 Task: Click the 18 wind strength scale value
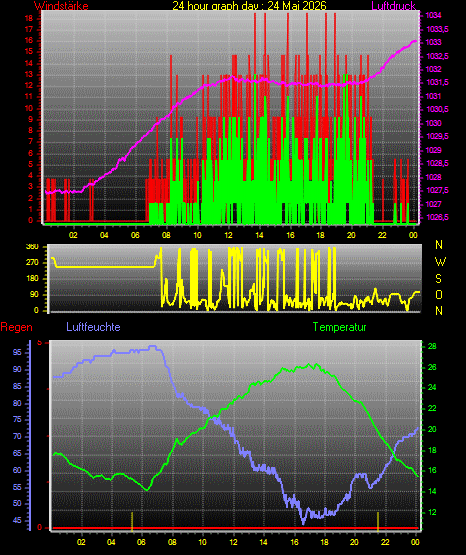[29, 18]
